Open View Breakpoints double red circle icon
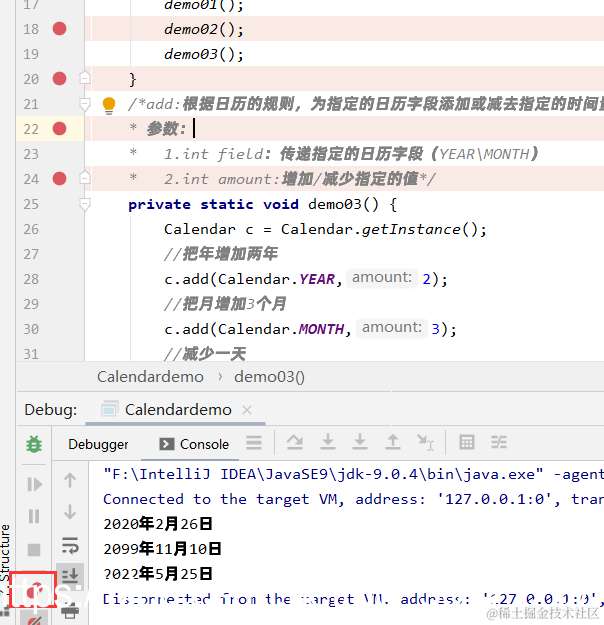Image resolution: width=604 pixels, height=625 pixels. 34,591
